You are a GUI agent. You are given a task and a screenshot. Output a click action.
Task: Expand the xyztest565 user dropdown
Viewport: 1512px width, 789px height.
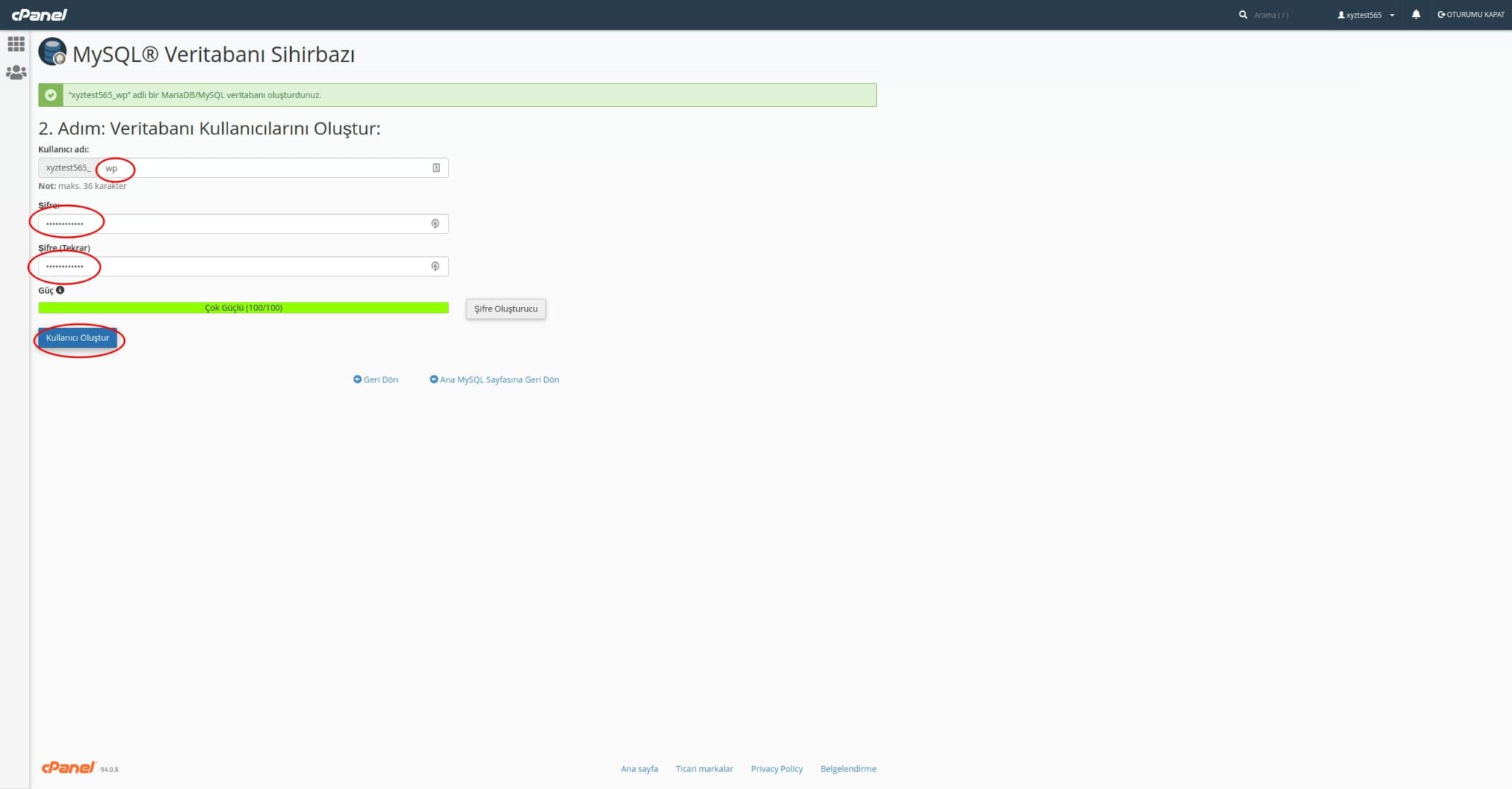[1366, 15]
